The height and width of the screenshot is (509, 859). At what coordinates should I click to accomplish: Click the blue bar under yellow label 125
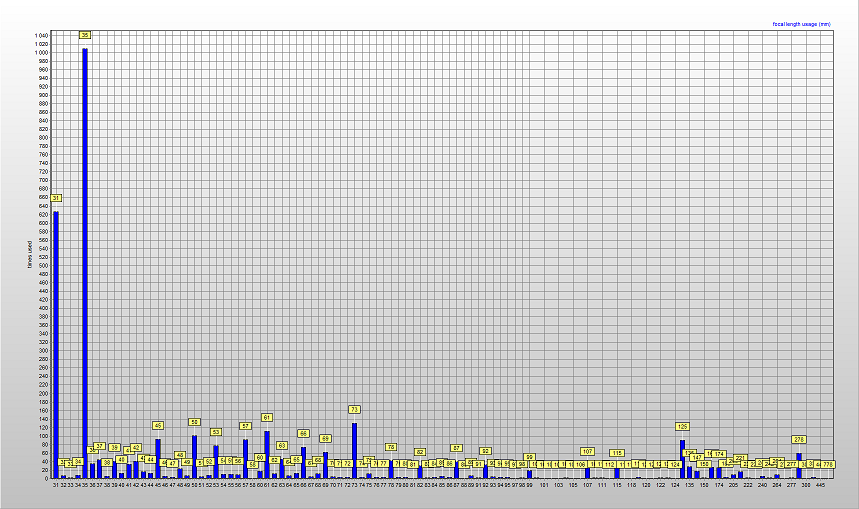tap(682, 459)
